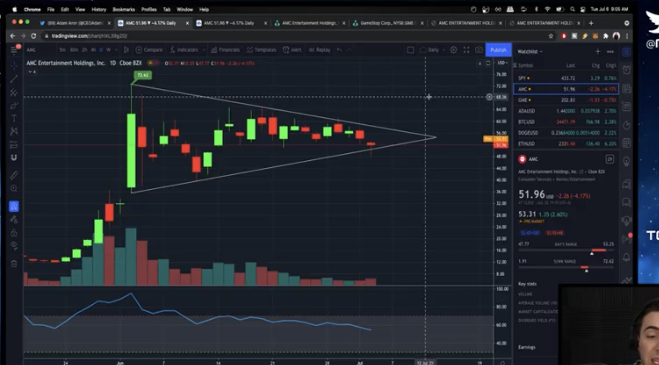This screenshot has height=365, width=659.
Task: Open the Bookmarks menu in menu bar
Action: tap(124, 9)
